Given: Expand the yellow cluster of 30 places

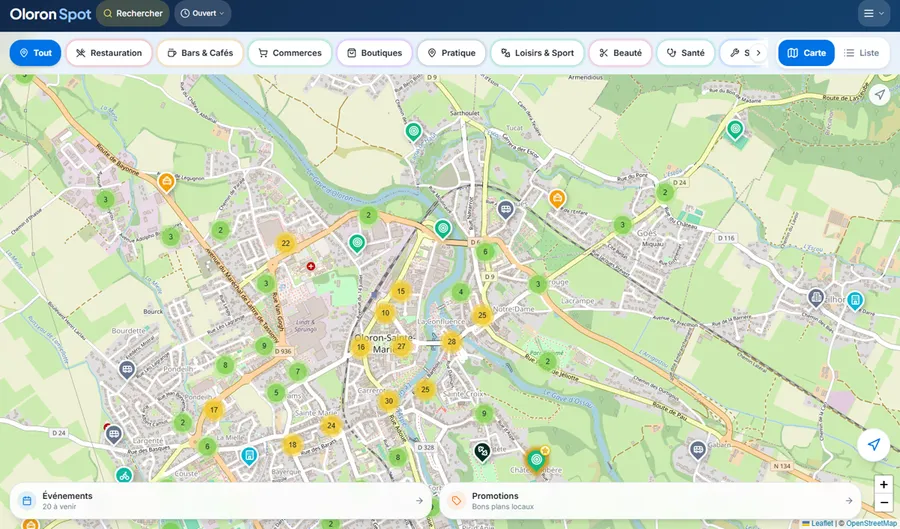Looking at the screenshot, I should tap(389, 401).
